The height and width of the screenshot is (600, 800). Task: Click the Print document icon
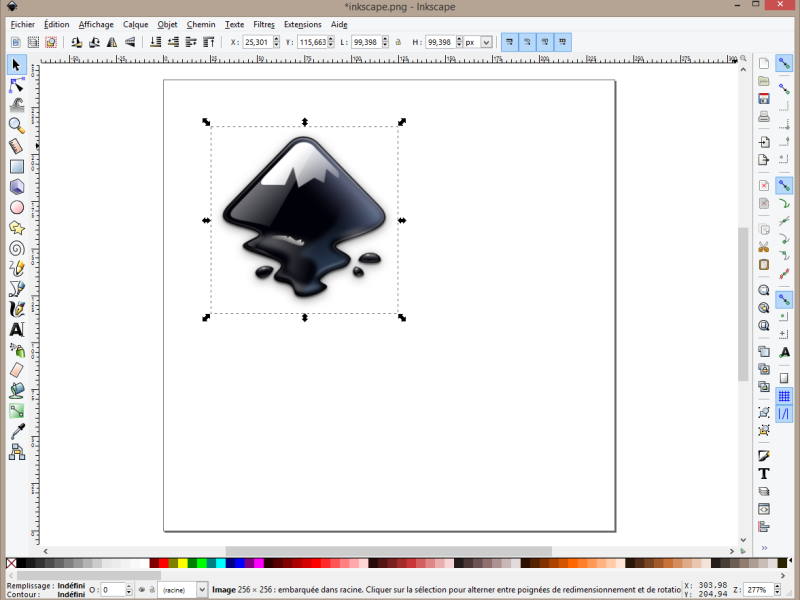(764, 116)
